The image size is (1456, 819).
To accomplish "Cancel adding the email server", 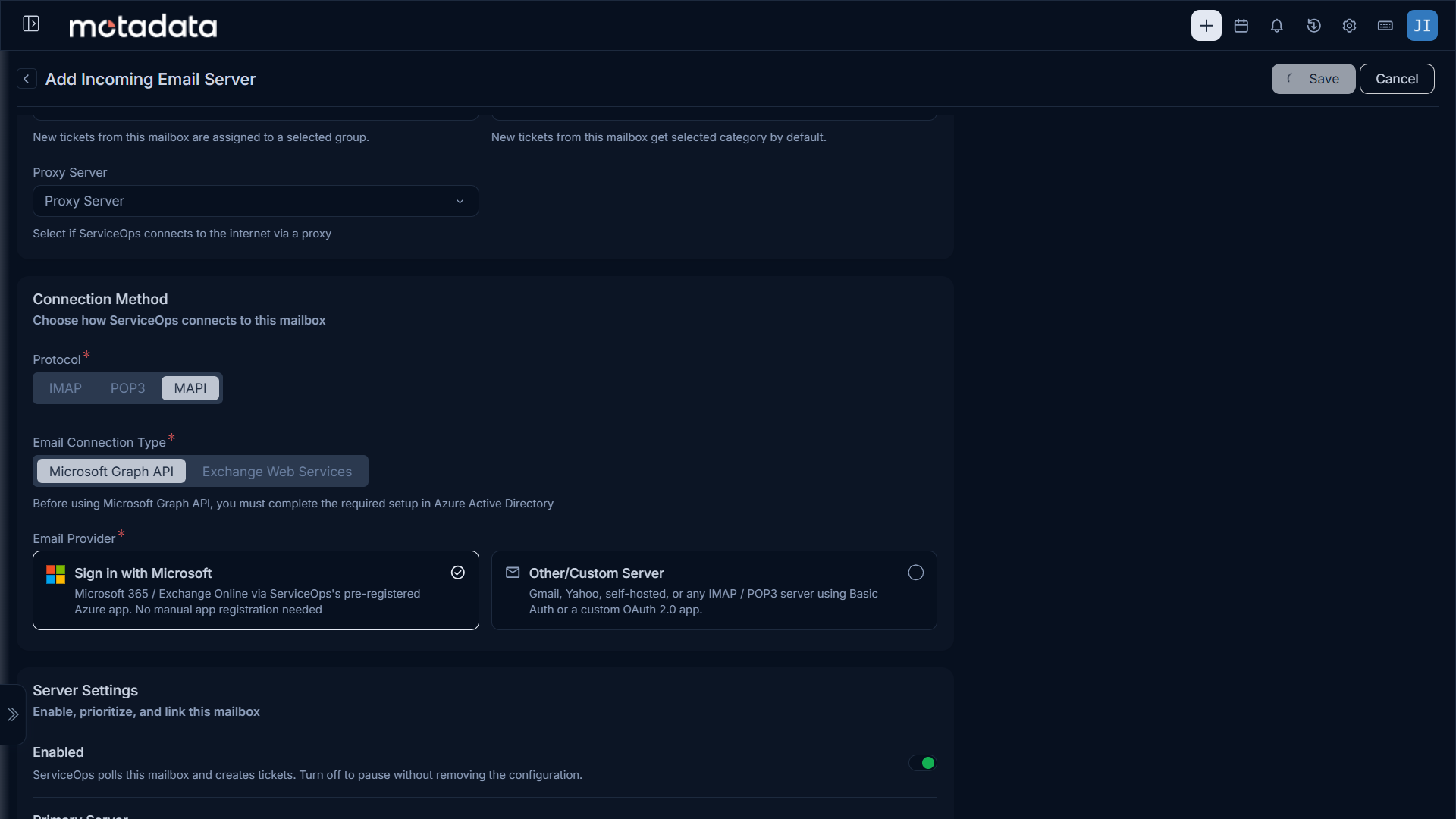I will (1396, 79).
